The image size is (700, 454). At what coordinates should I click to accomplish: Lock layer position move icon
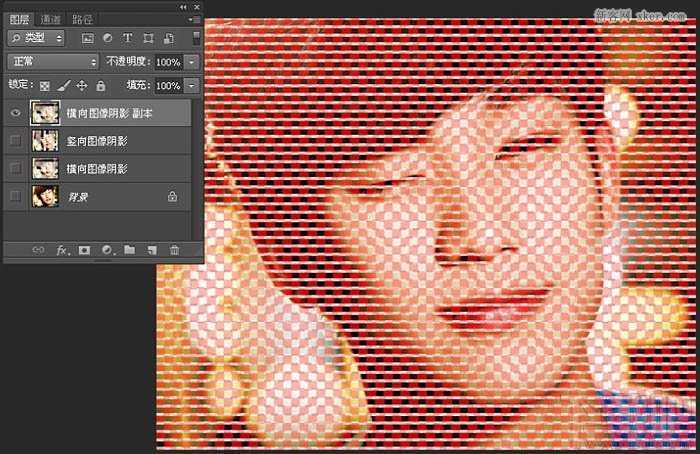[82, 86]
